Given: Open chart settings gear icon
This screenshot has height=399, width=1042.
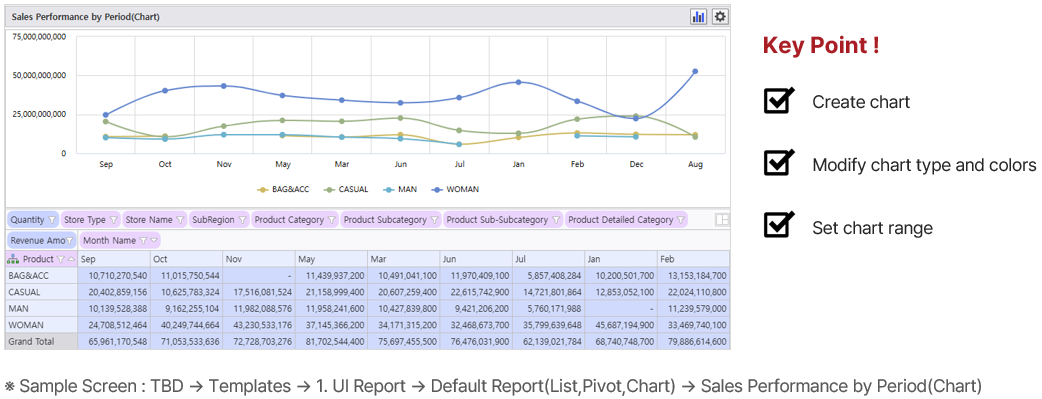Looking at the screenshot, I should click(720, 17).
